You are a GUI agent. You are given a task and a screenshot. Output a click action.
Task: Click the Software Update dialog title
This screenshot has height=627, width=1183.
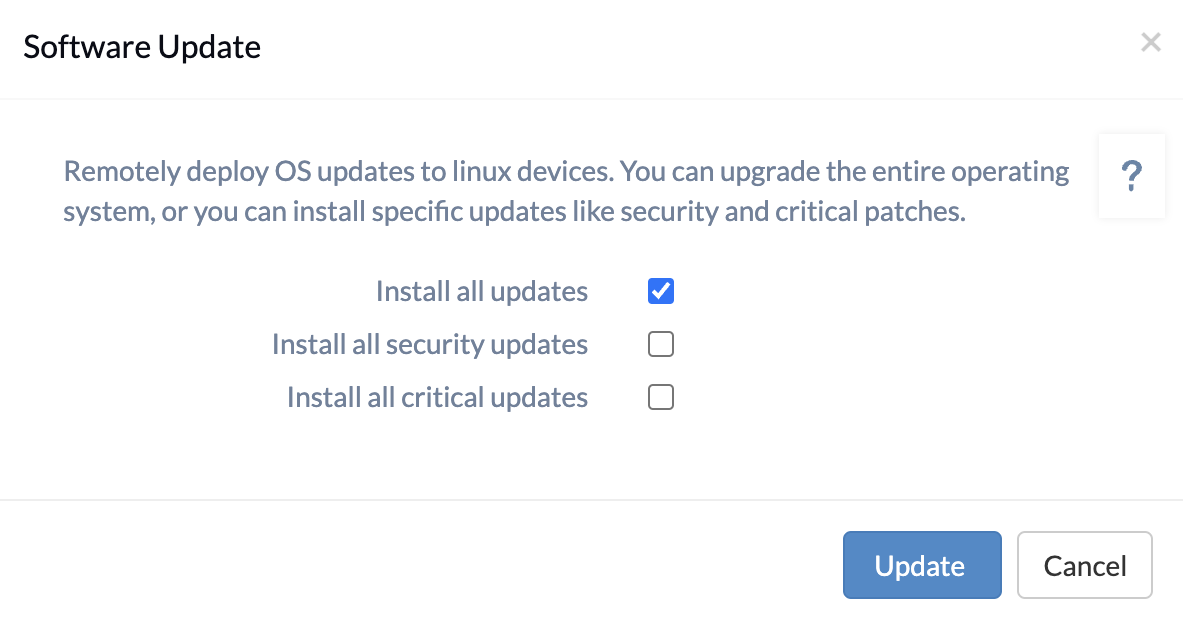tap(142, 47)
